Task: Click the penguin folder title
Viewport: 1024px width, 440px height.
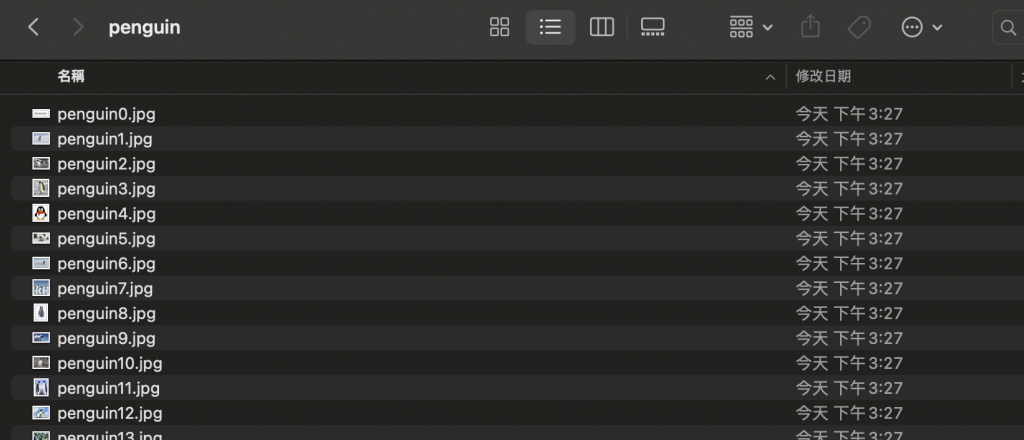Action: 144,27
